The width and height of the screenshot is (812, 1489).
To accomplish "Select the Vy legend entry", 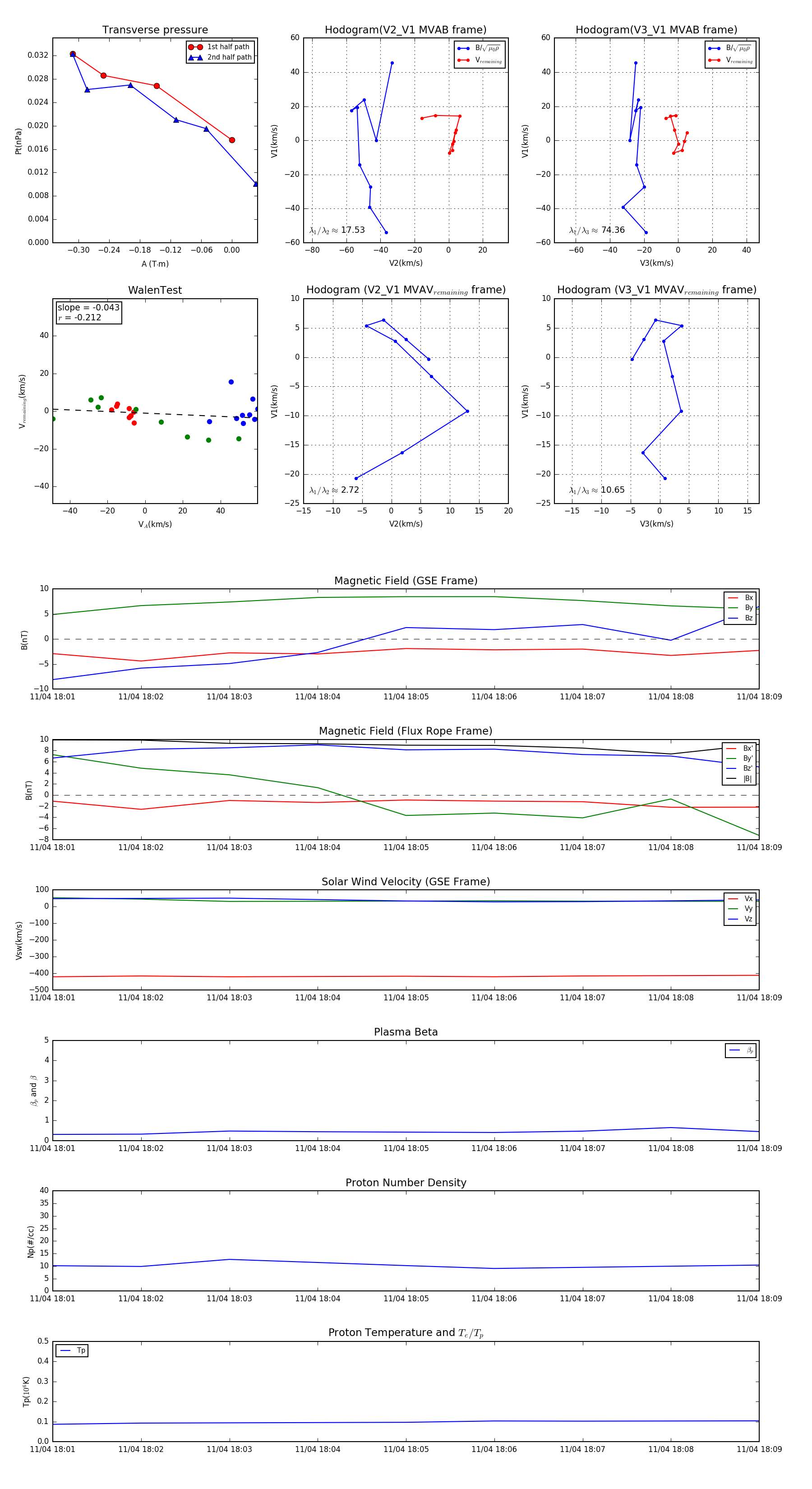I will point(740,909).
